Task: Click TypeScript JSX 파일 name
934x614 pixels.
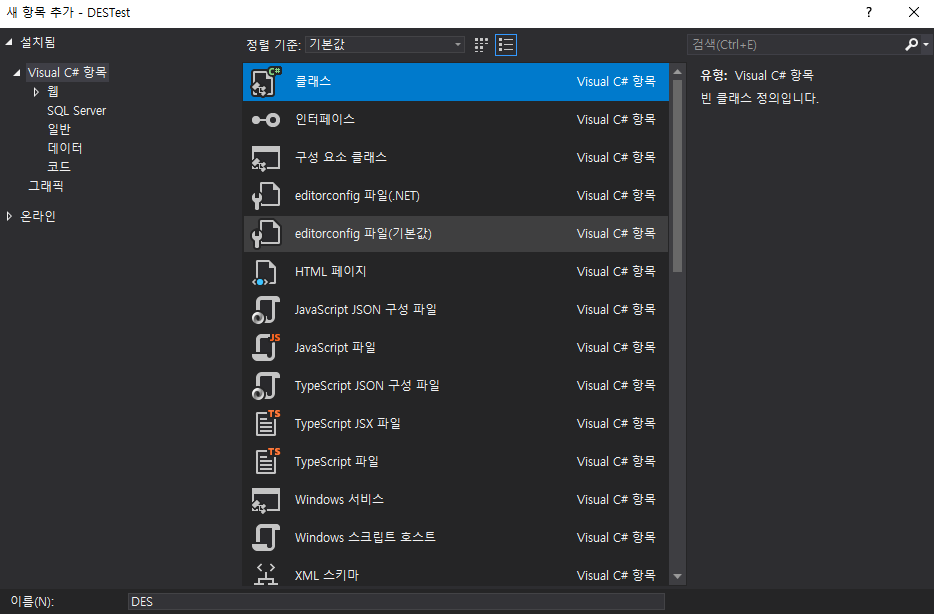Action: tap(347, 423)
